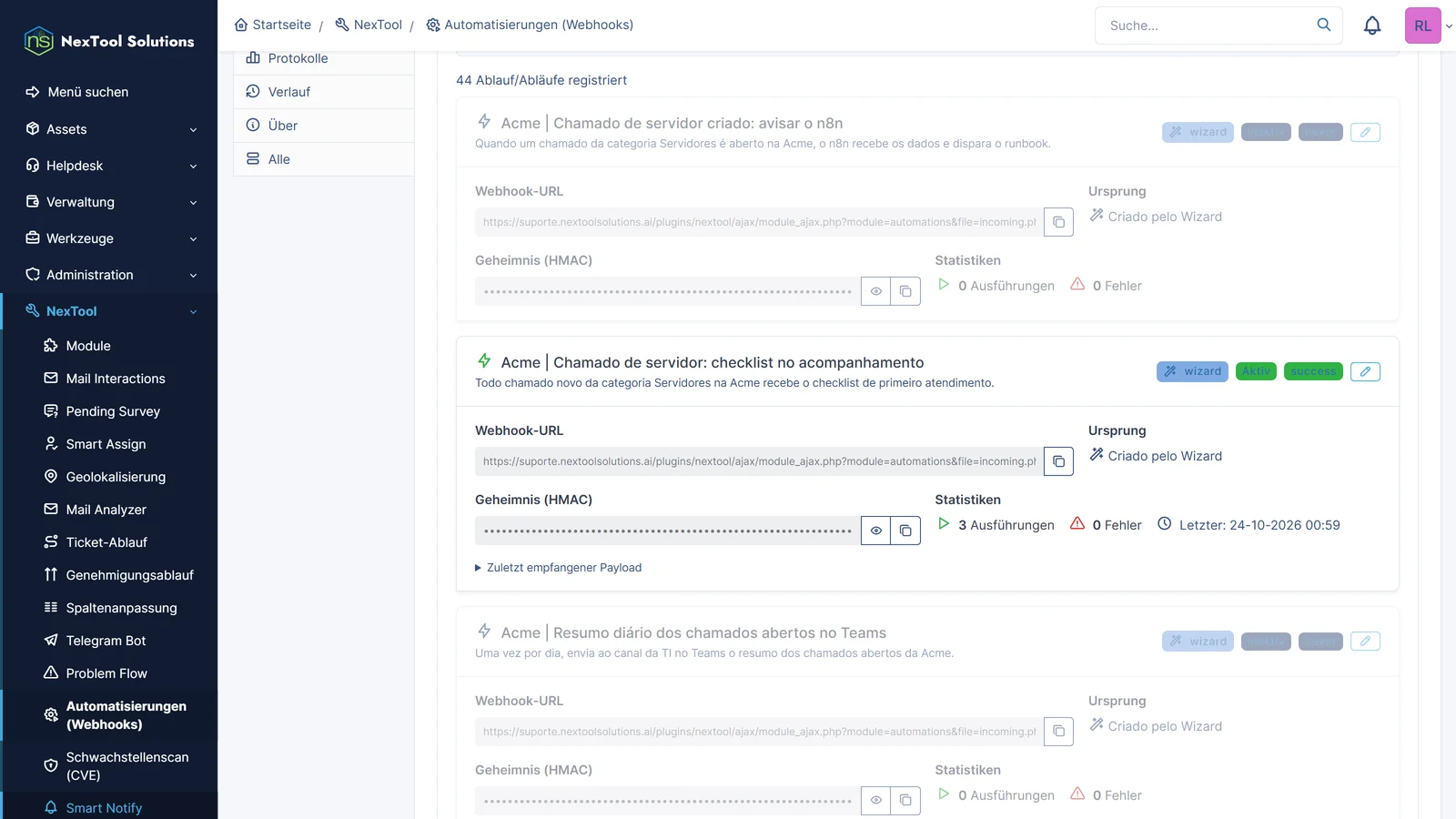The image size is (1456, 819).
Task: Open the RL user avatar menu
Action: coord(1422,25)
